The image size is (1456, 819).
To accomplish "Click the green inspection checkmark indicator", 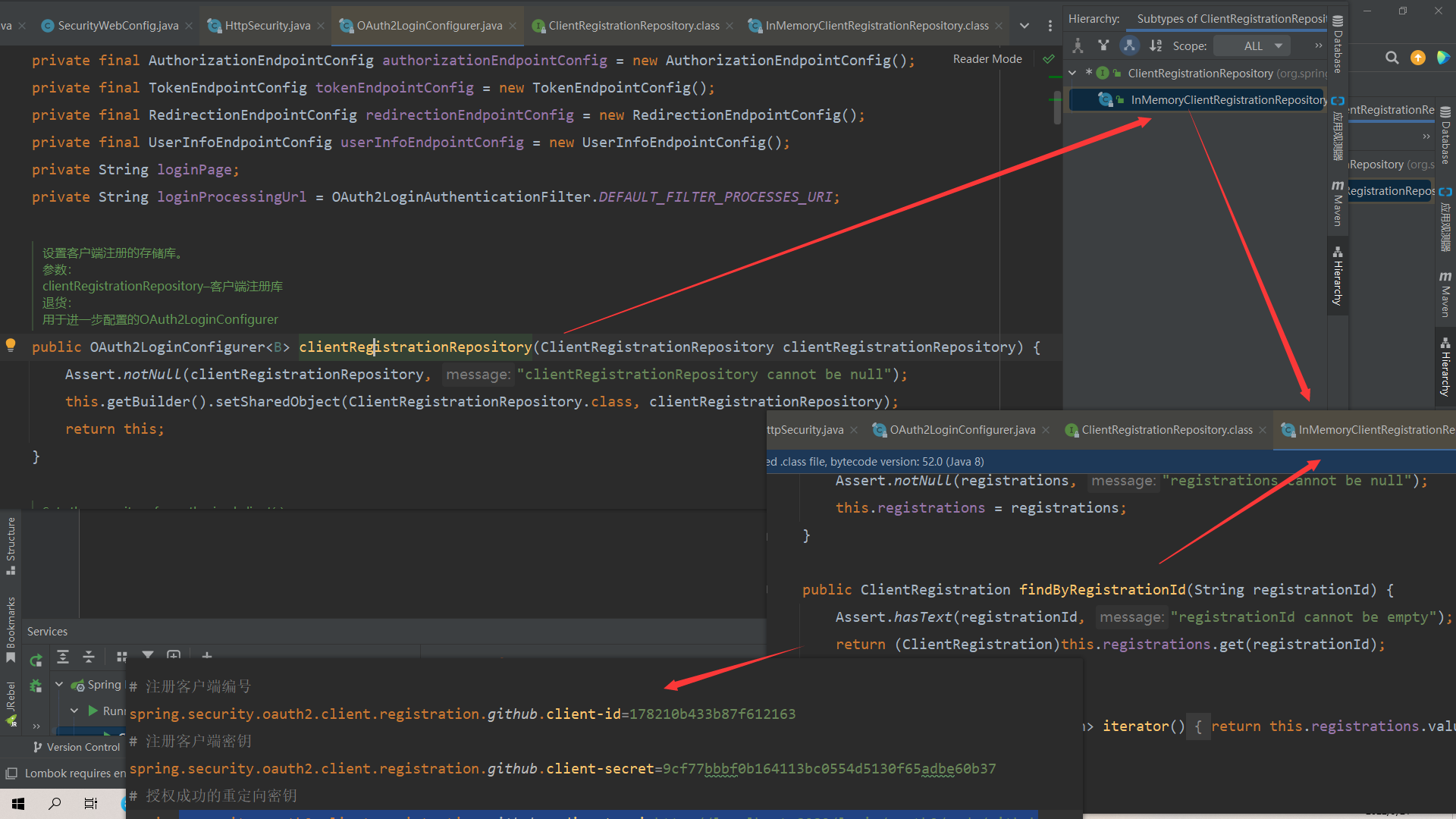I will (1049, 59).
